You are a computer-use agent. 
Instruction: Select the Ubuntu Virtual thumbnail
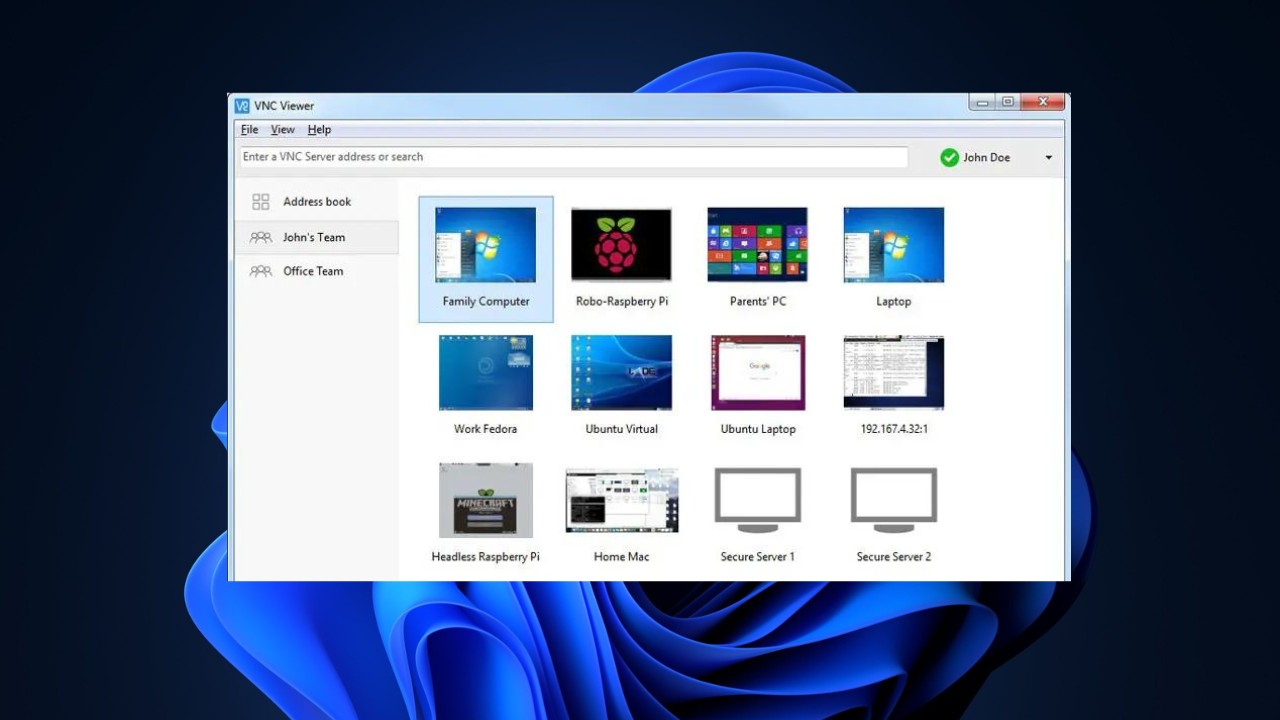click(621, 373)
